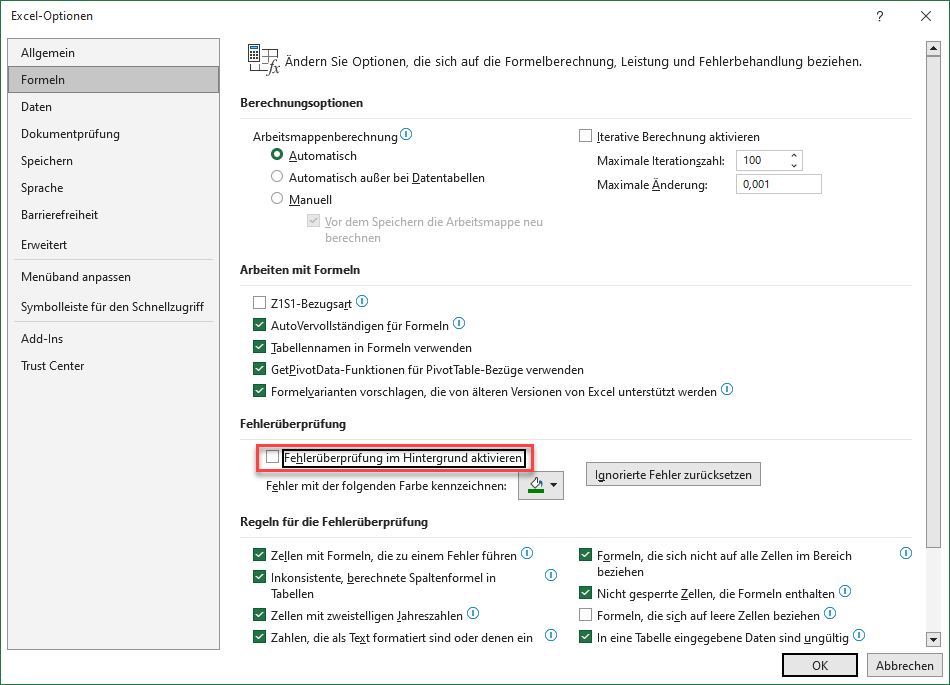This screenshot has width=950, height=685.
Task: Click info icon next to Nicht gesperrte Zellen
Action: [x=845, y=591]
